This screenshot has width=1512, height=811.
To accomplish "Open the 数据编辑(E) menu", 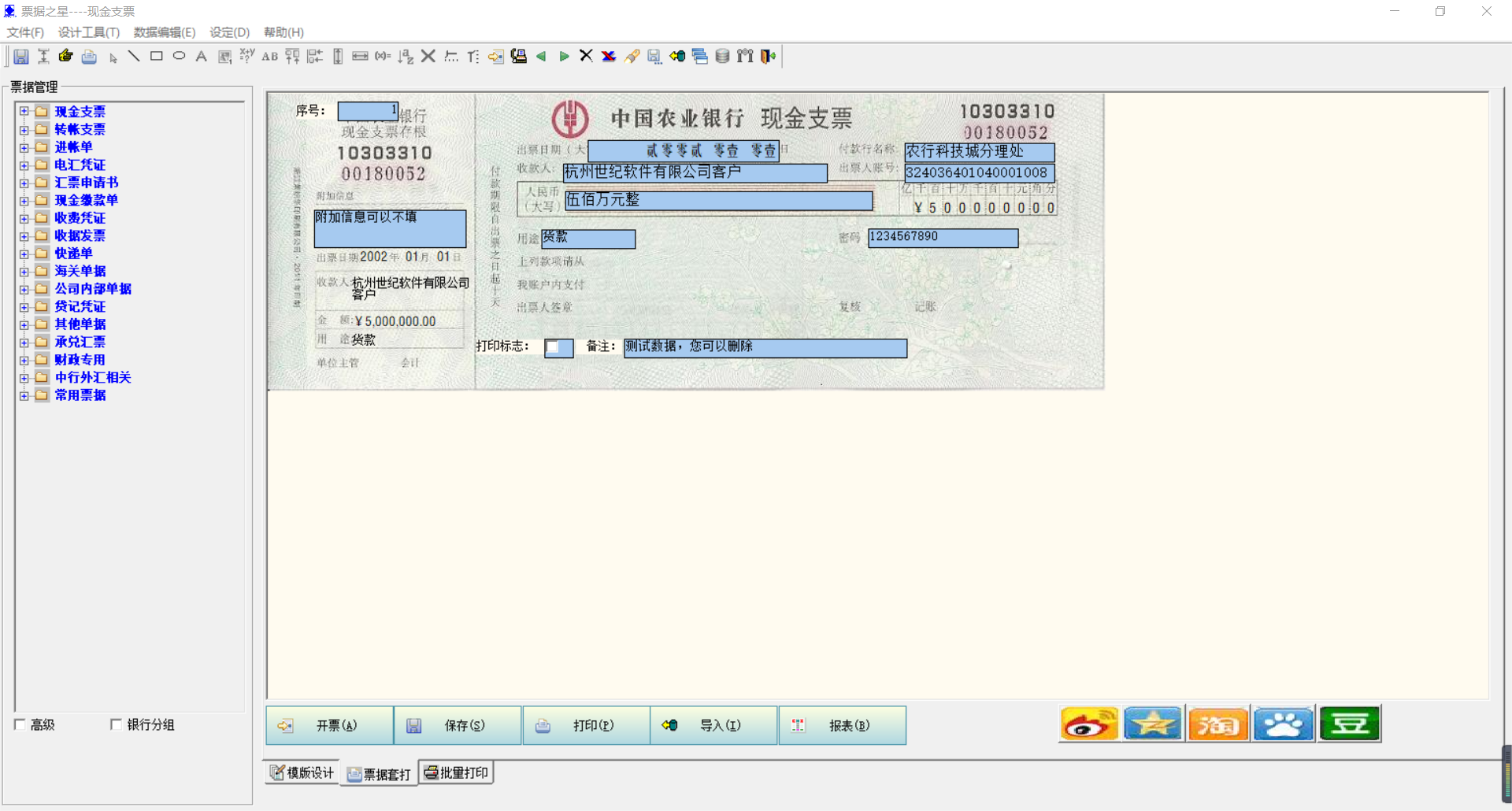I will pyautogui.click(x=165, y=32).
